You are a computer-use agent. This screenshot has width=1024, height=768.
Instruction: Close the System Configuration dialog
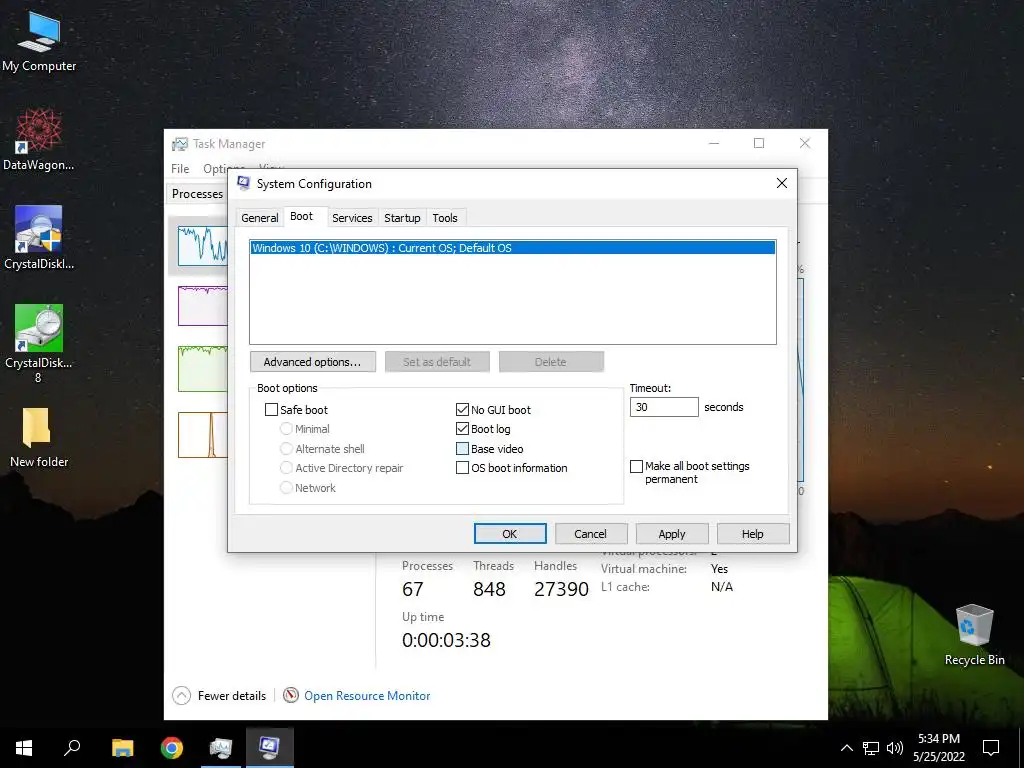coord(782,184)
